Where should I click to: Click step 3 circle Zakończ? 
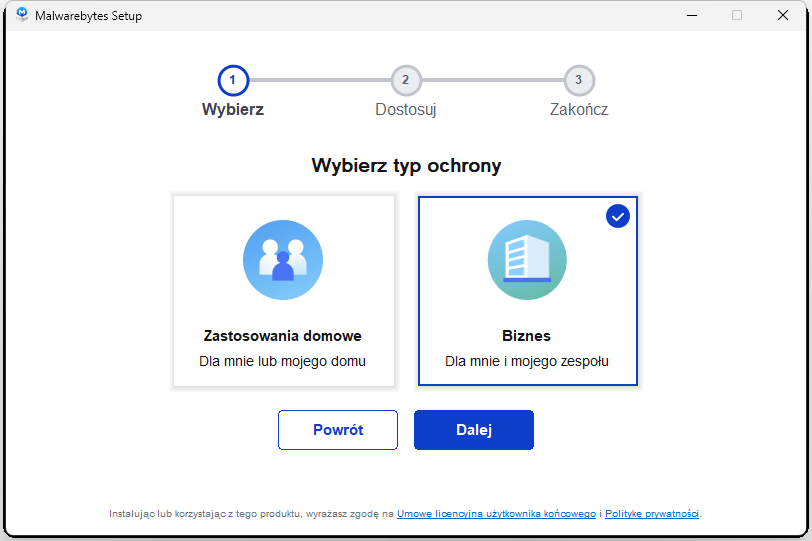pyautogui.click(x=579, y=80)
